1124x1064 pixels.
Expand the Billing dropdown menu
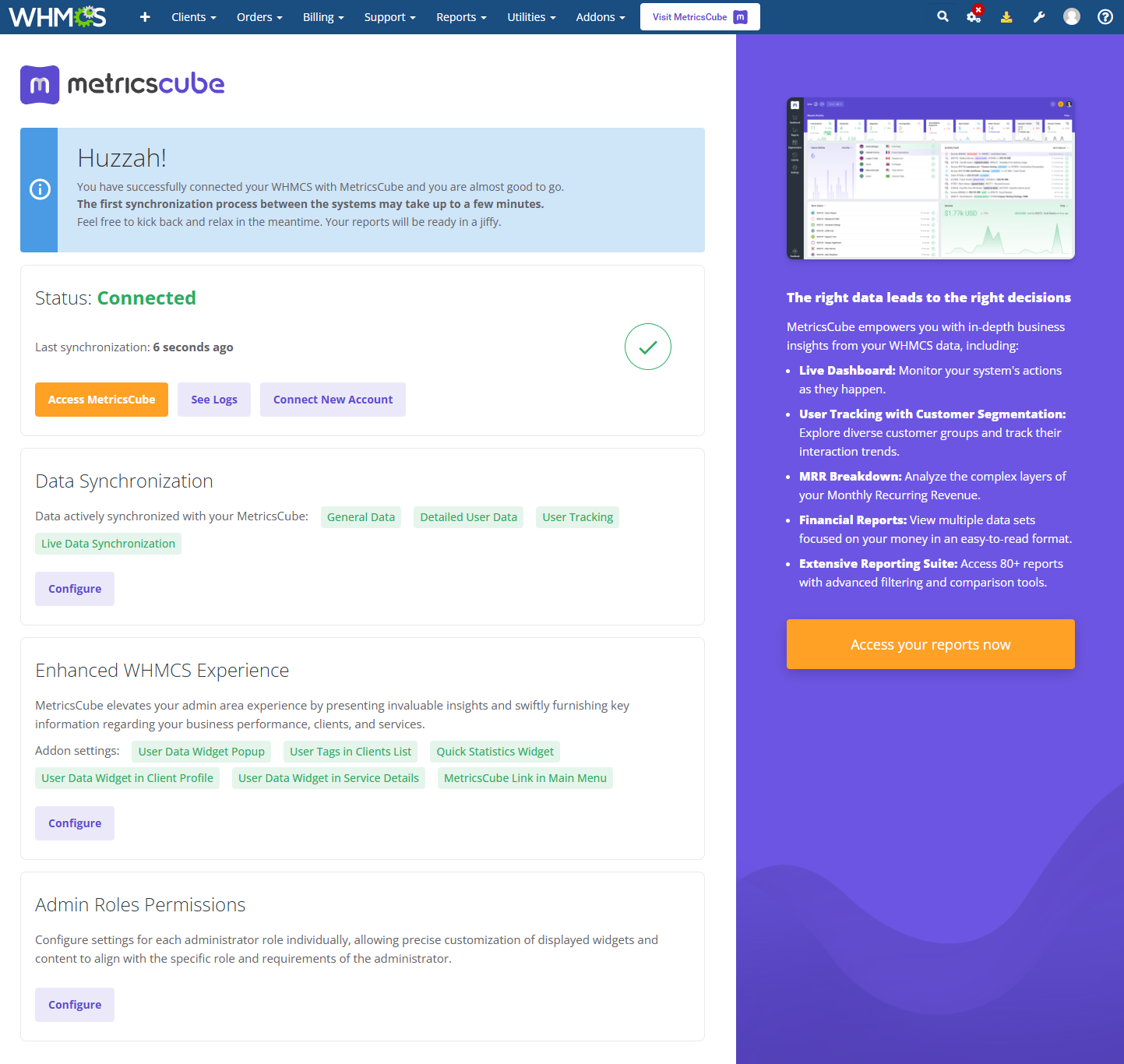tap(323, 17)
